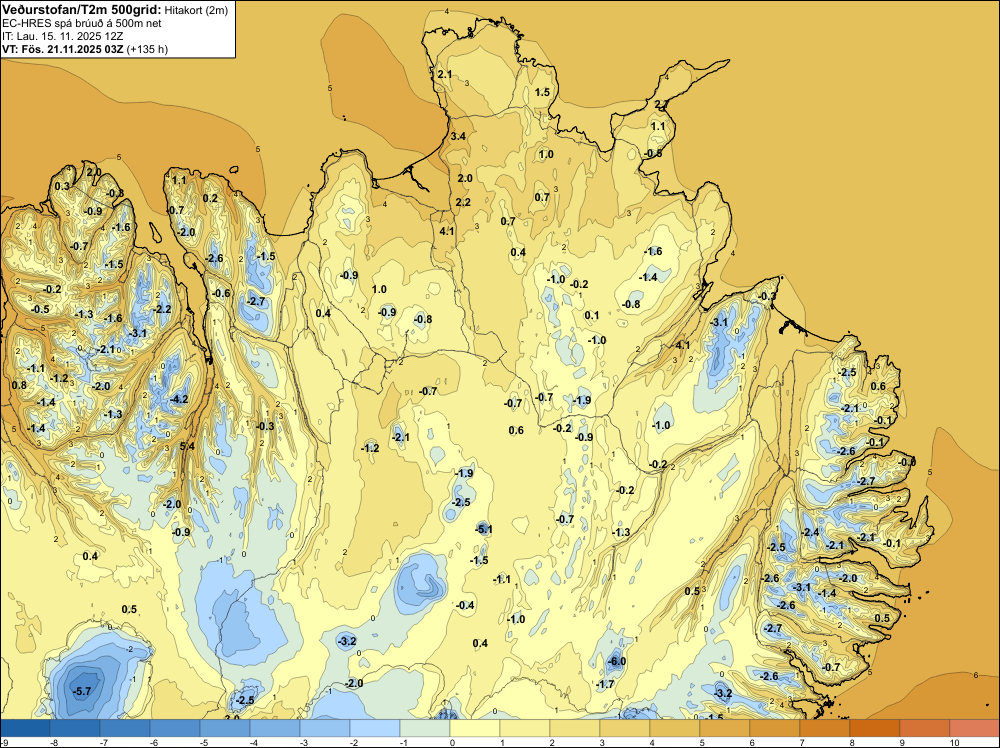Select the legend swatch between 4 and 5

coord(675,728)
